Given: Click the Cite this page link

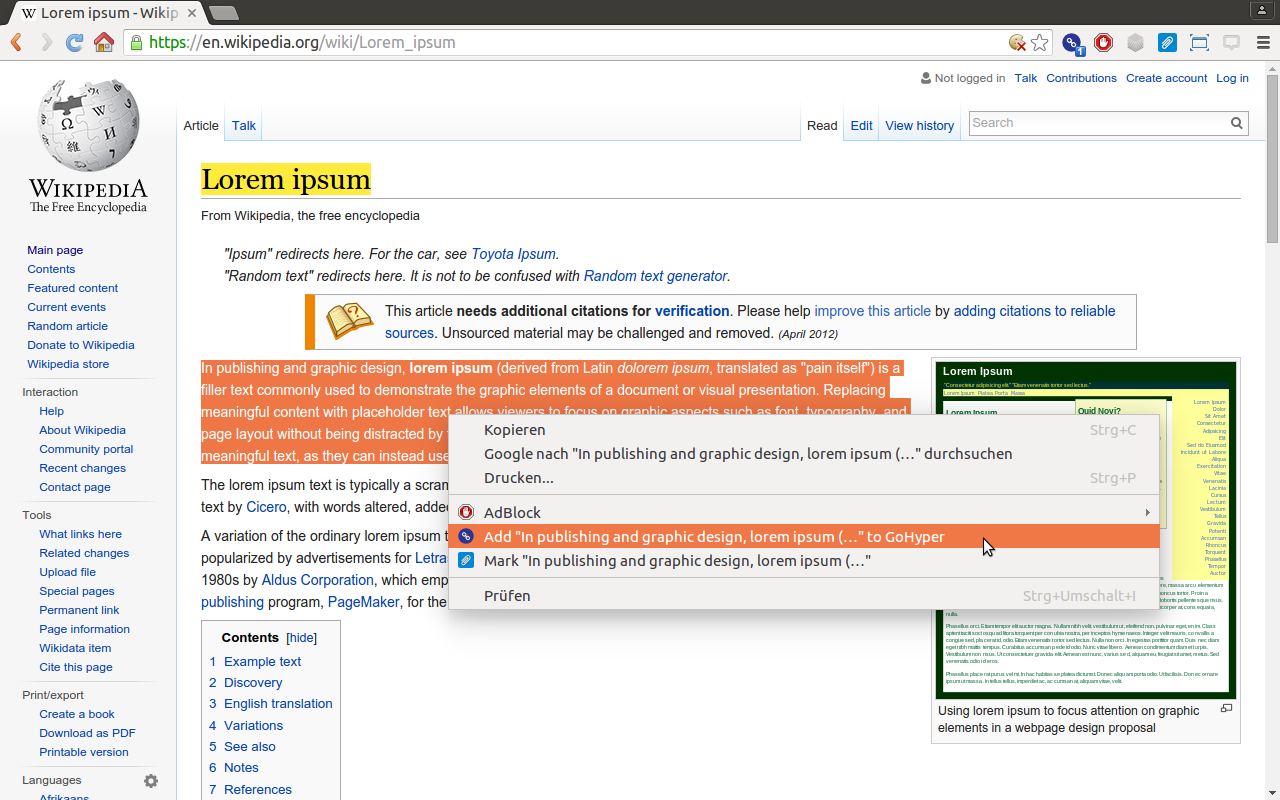Looking at the screenshot, I should pyautogui.click(x=75, y=667).
